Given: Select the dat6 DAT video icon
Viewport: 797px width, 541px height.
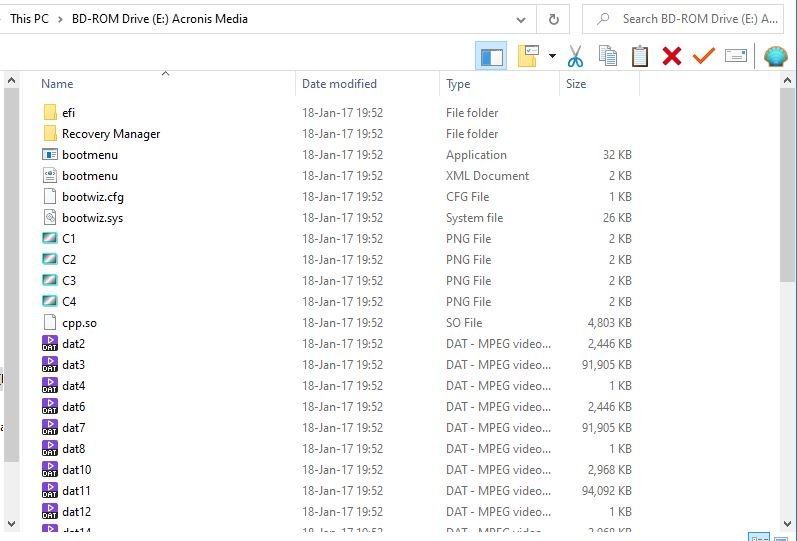Looking at the screenshot, I should (x=50, y=406).
